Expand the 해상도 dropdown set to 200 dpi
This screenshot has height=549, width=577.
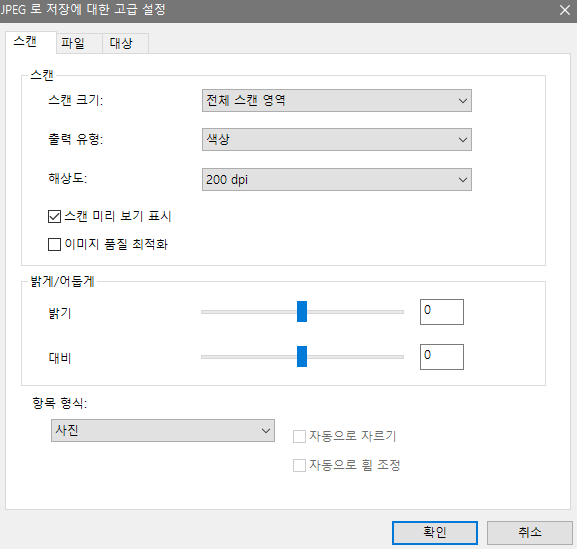click(x=337, y=180)
